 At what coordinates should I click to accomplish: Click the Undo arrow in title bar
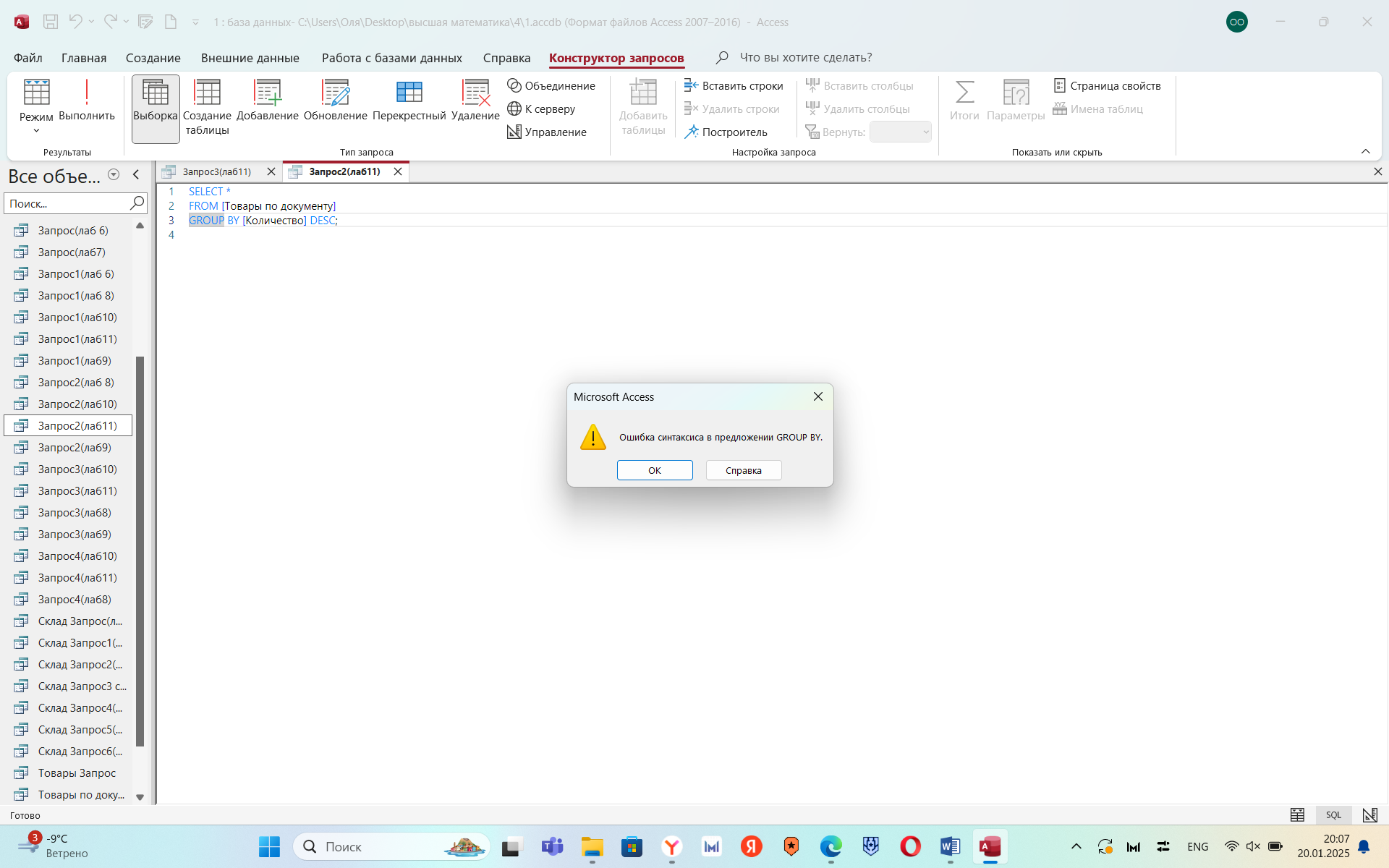75,22
